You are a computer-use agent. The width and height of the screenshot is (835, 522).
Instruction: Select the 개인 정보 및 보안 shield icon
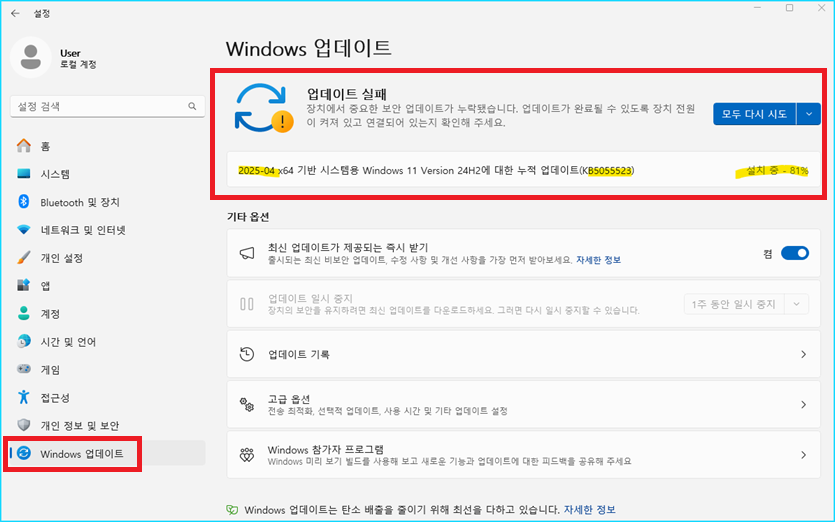[24, 425]
